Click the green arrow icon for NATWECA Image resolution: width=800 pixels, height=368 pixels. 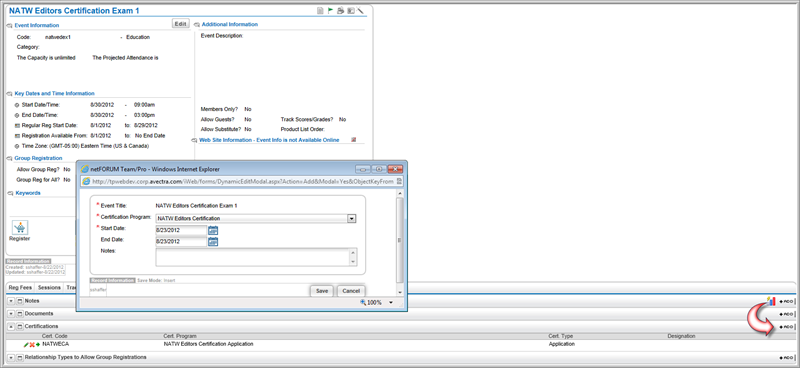[38, 345]
